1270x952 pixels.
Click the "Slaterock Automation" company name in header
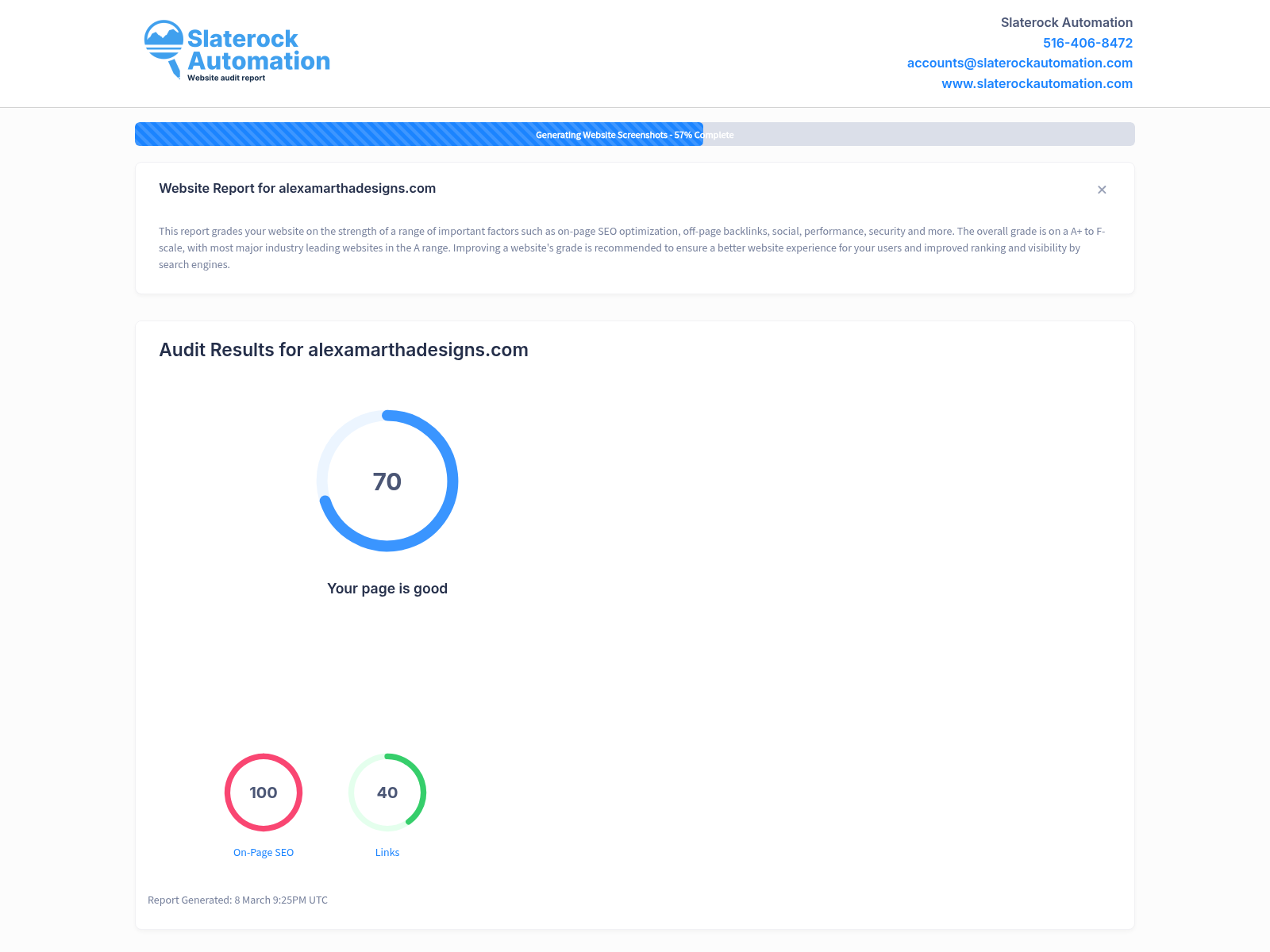pos(1066,22)
